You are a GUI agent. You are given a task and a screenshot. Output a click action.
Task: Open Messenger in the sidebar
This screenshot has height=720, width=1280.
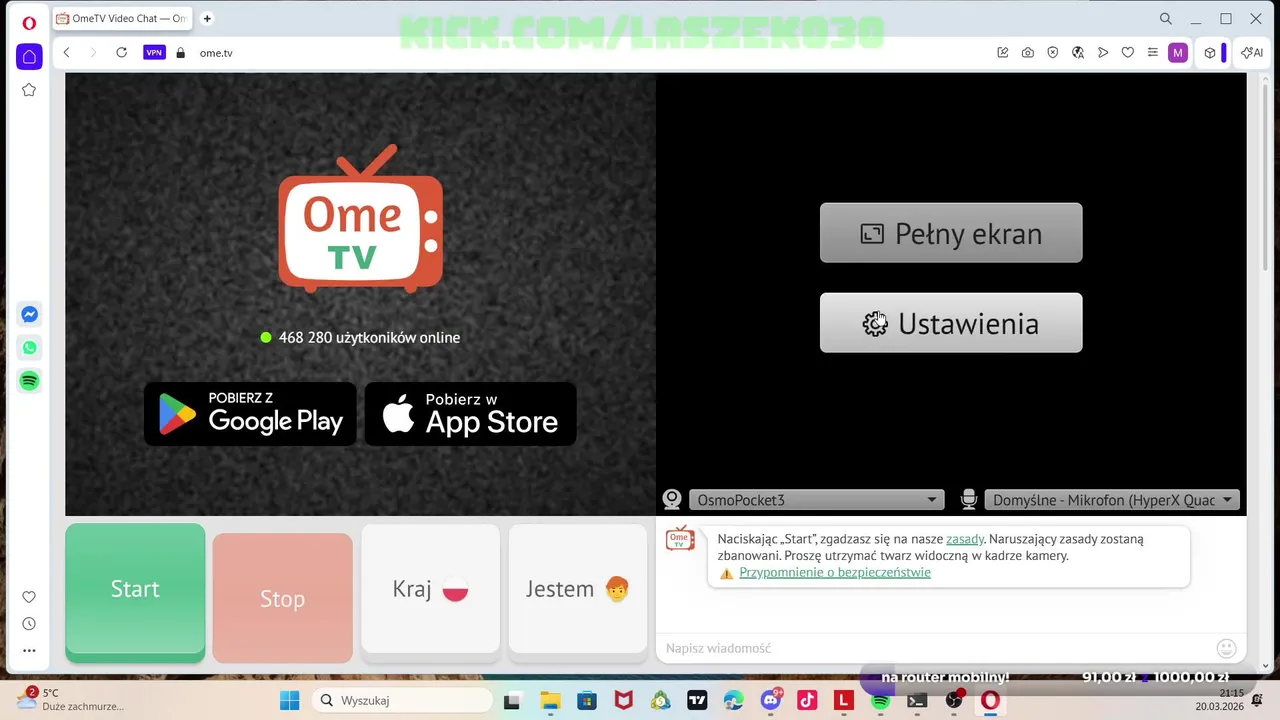[30, 314]
